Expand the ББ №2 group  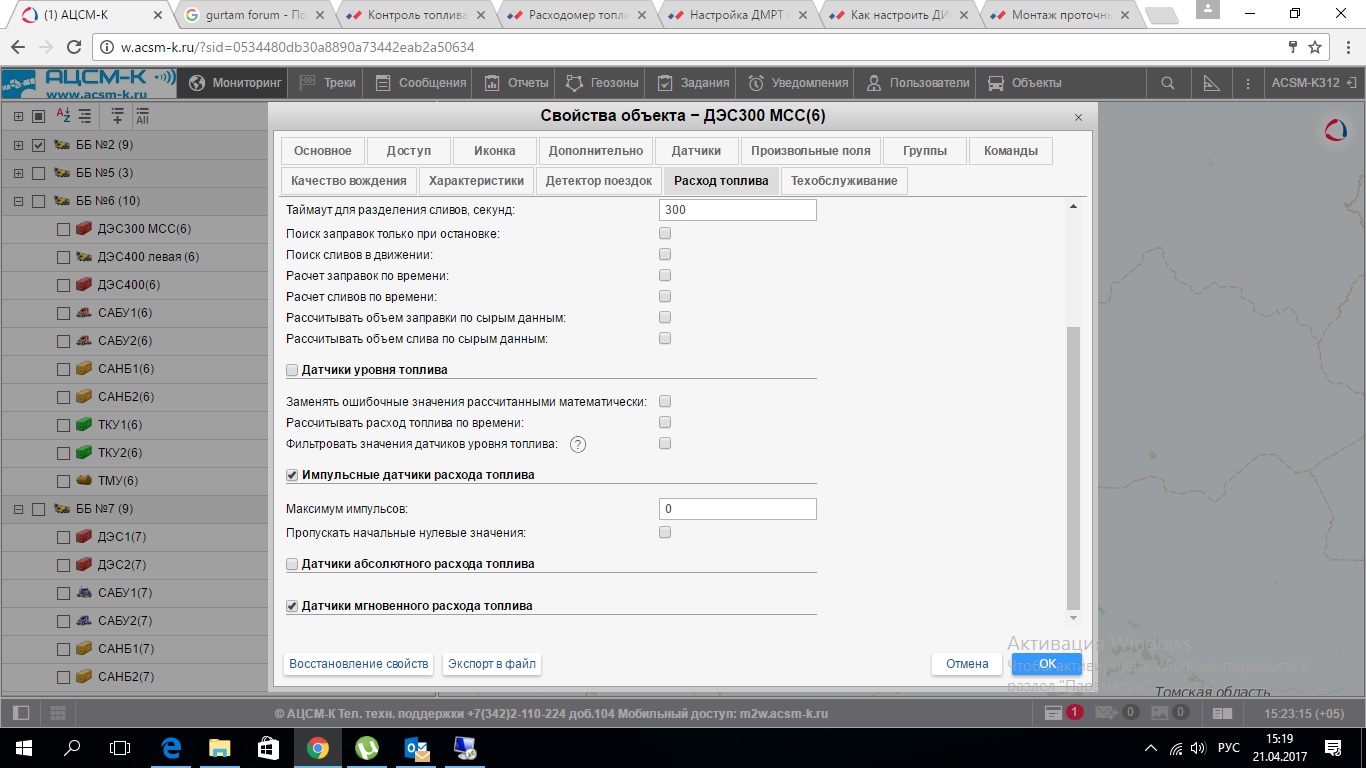point(18,145)
